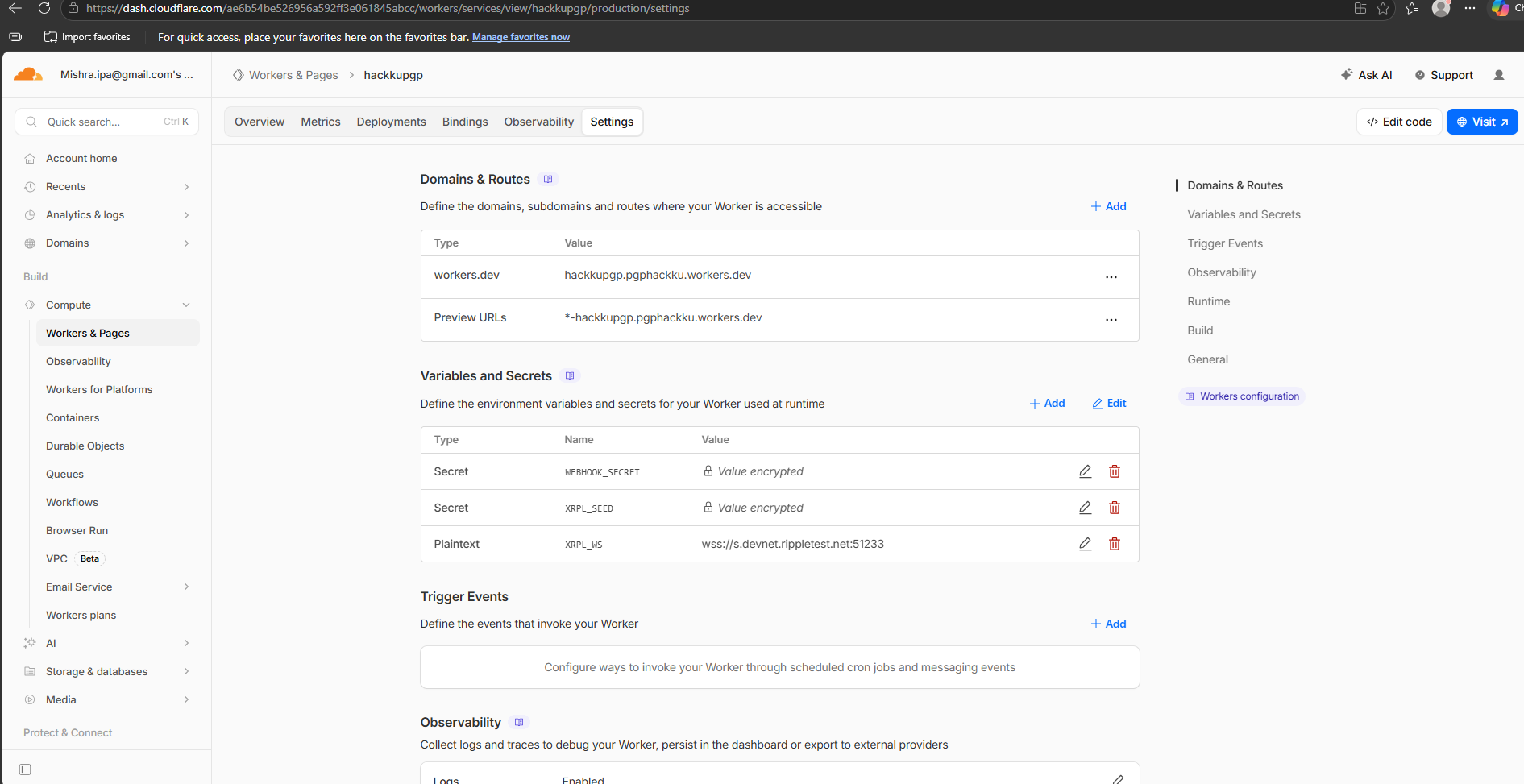The width and height of the screenshot is (1524, 784).
Task: Edit the Logs setting pencil icon
Action: pyautogui.click(x=1118, y=779)
